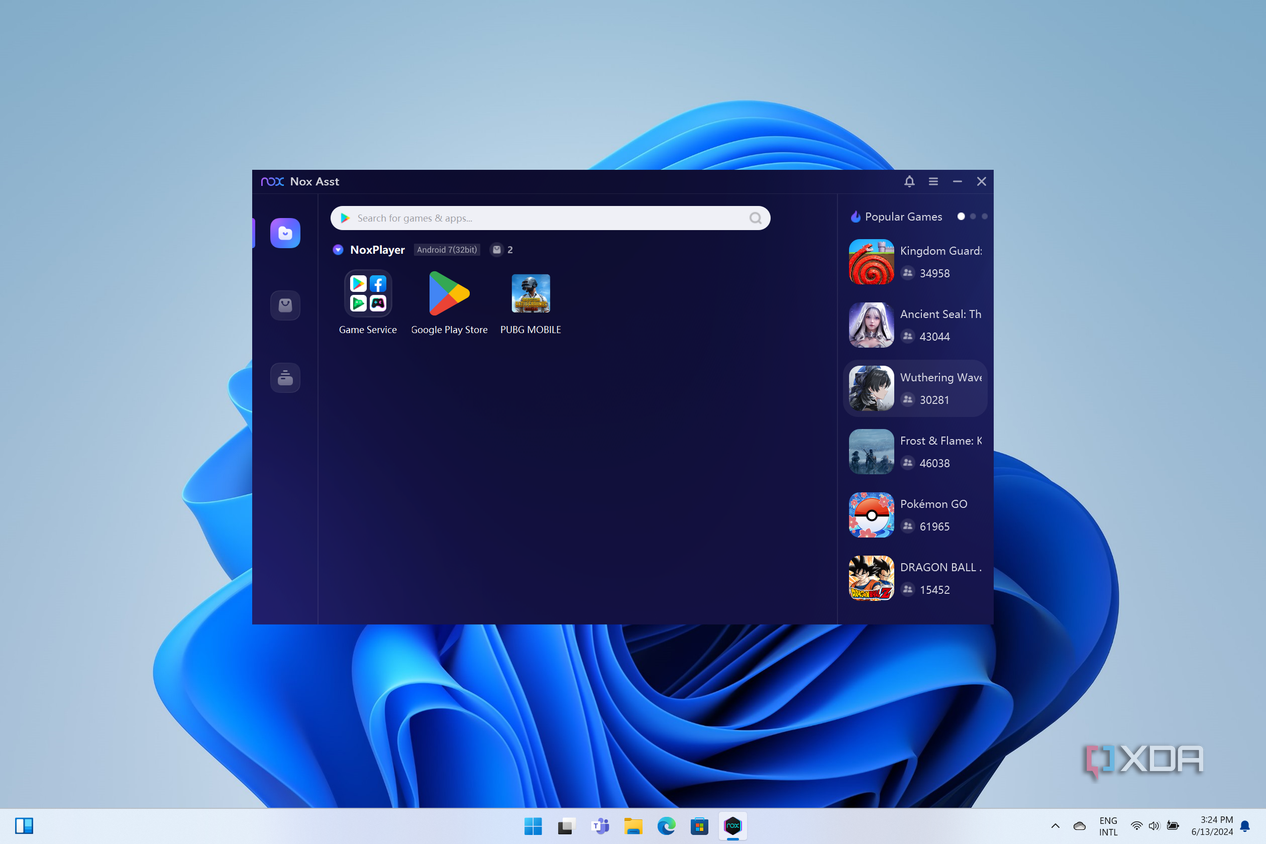Click player count 30281

click(x=935, y=400)
